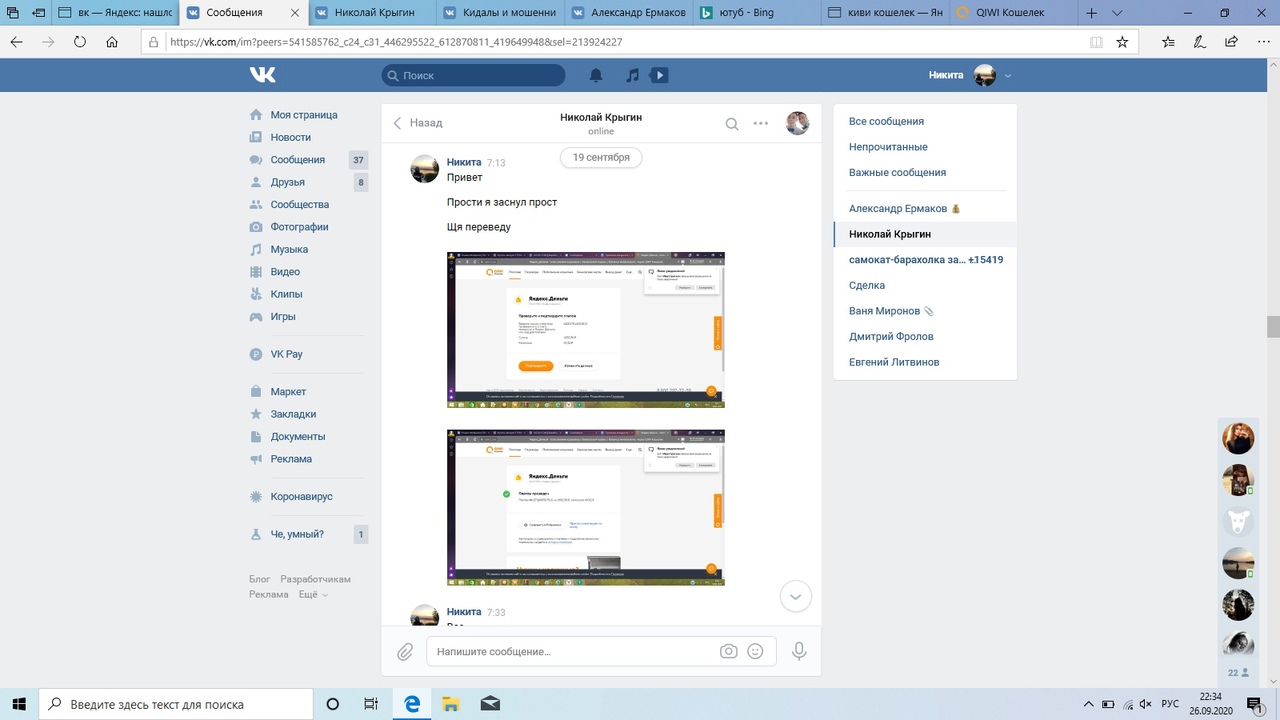The width and height of the screenshot is (1280, 720).
Task: Expand the Ещё footer menu
Action: (x=312, y=594)
